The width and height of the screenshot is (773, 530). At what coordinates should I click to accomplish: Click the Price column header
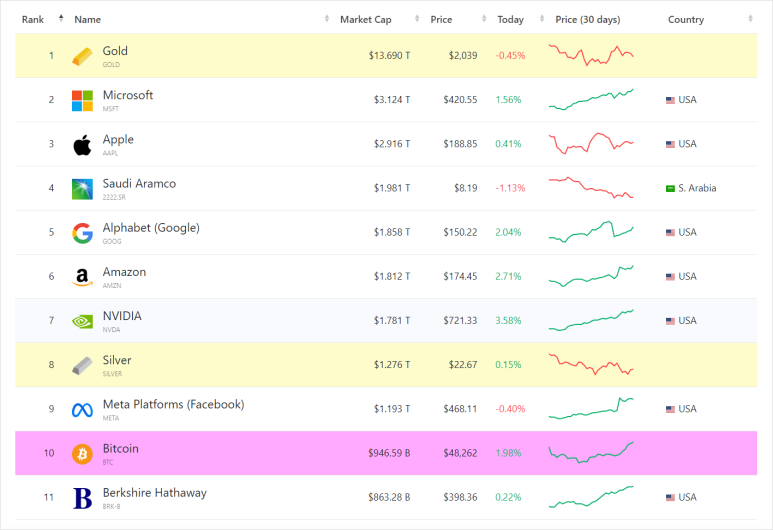click(x=441, y=19)
